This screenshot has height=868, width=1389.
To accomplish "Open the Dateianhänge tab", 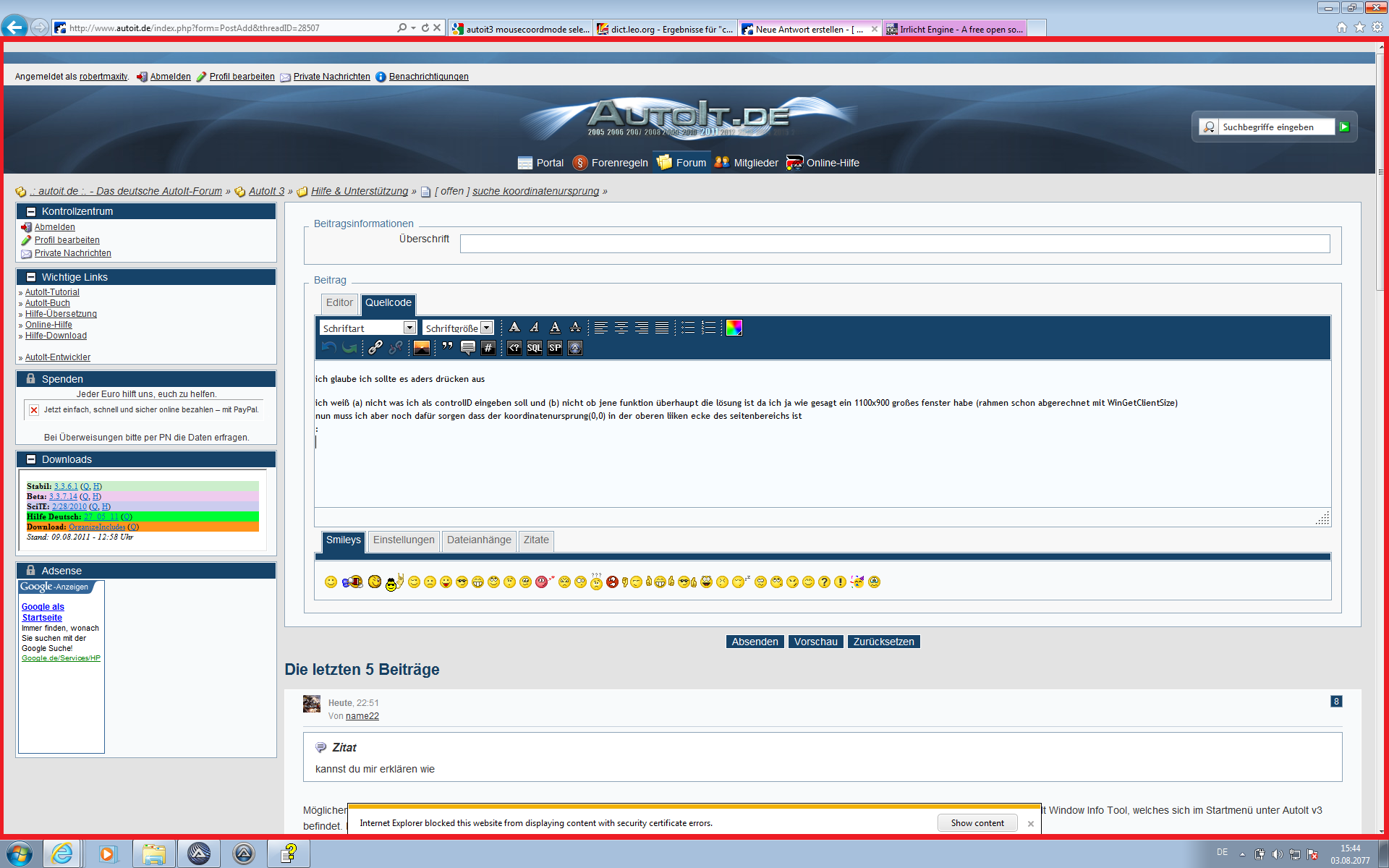I will tap(479, 540).
